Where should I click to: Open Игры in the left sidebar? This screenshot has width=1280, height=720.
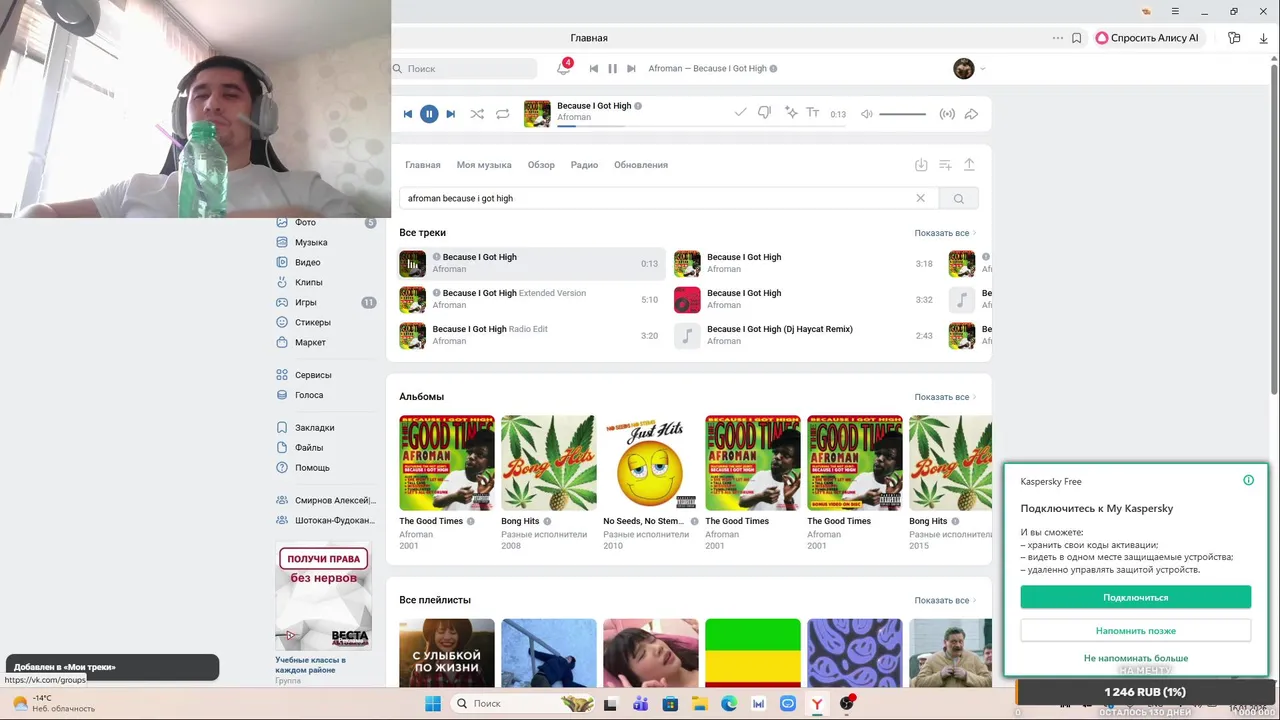tap(306, 302)
